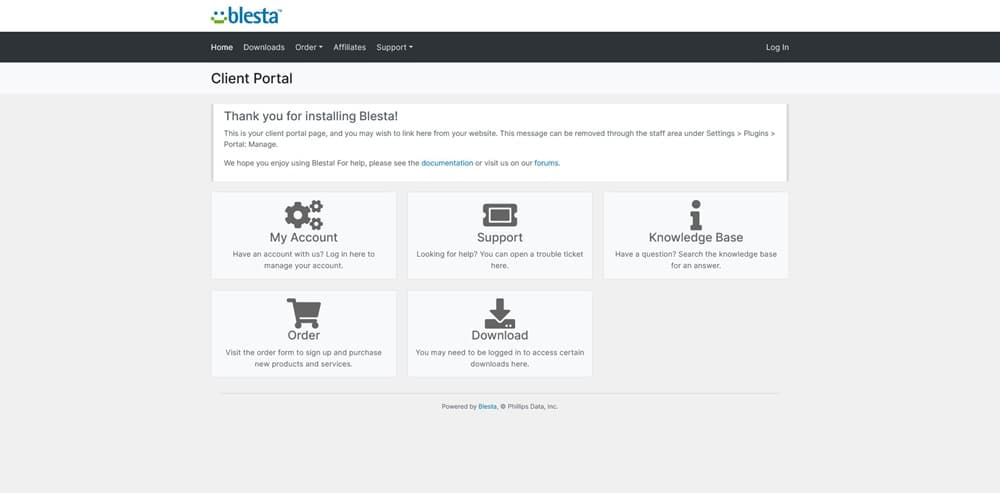Click the Support ticket icon
This screenshot has width=1000, height=493.
[499, 214]
